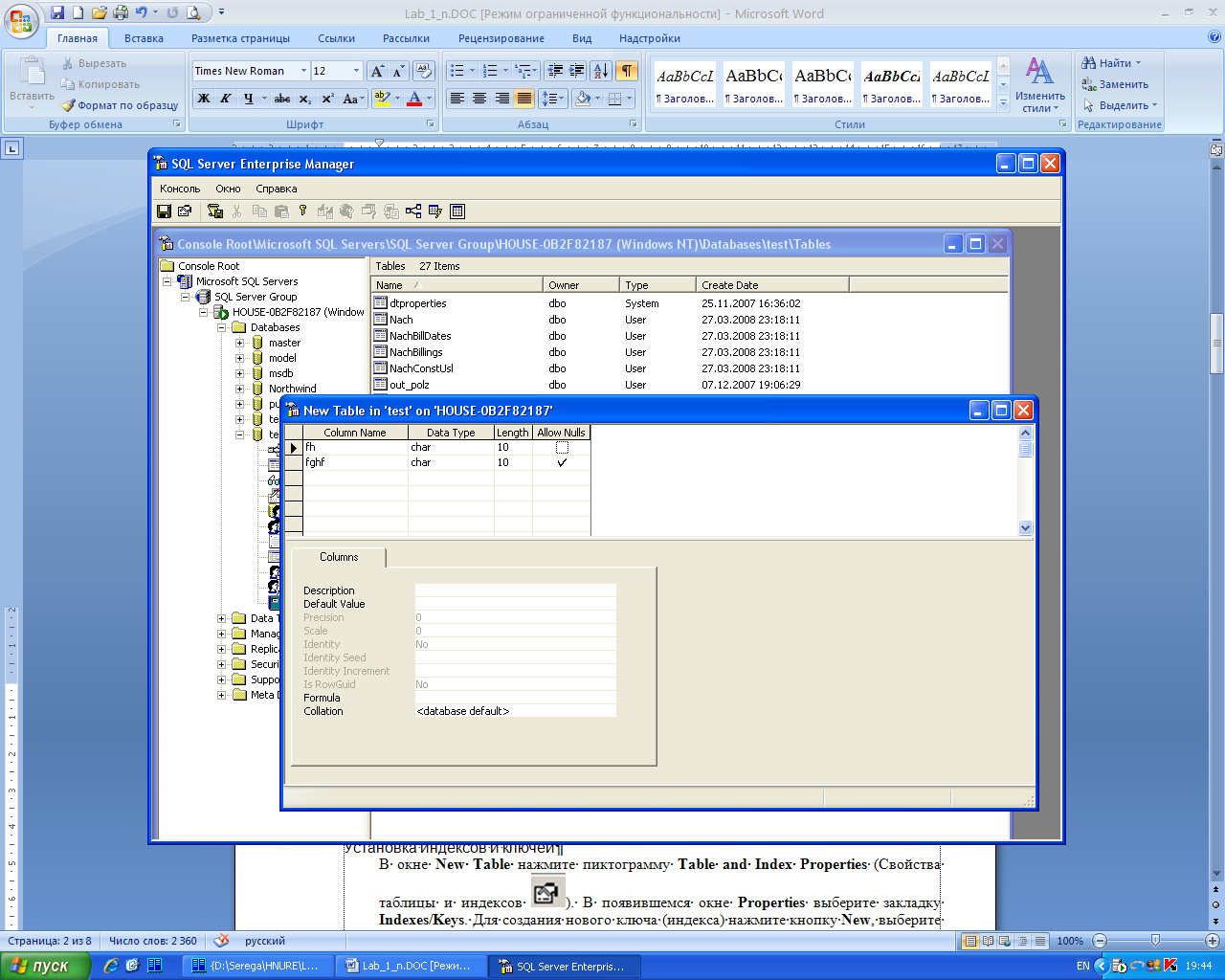
Task: Toggle show paragraph marks (¶)
Action: tap(627, 71)
